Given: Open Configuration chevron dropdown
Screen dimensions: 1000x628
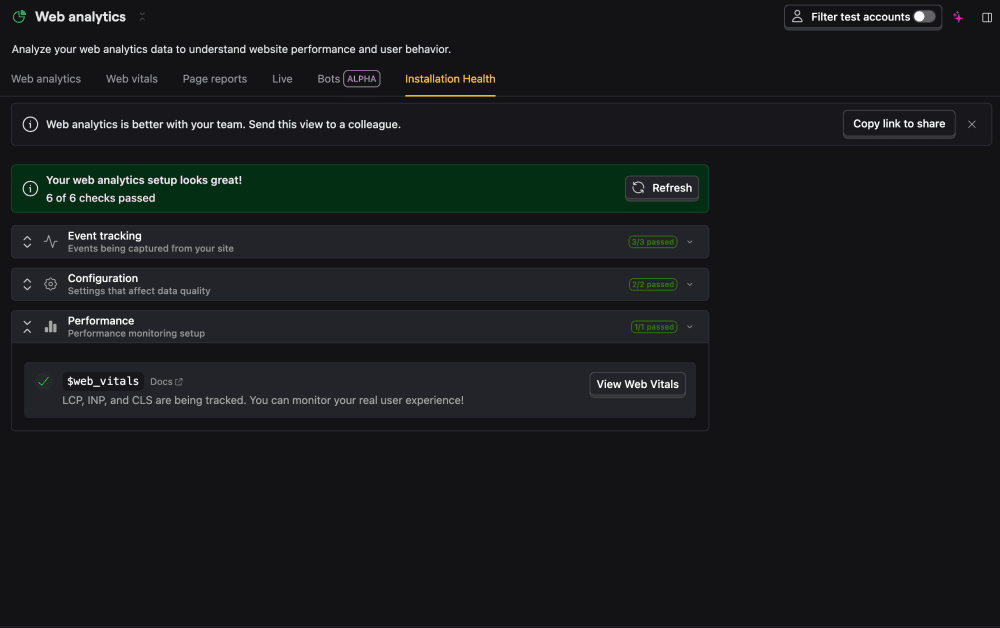Looking at the screenshot, I should 689,284.
